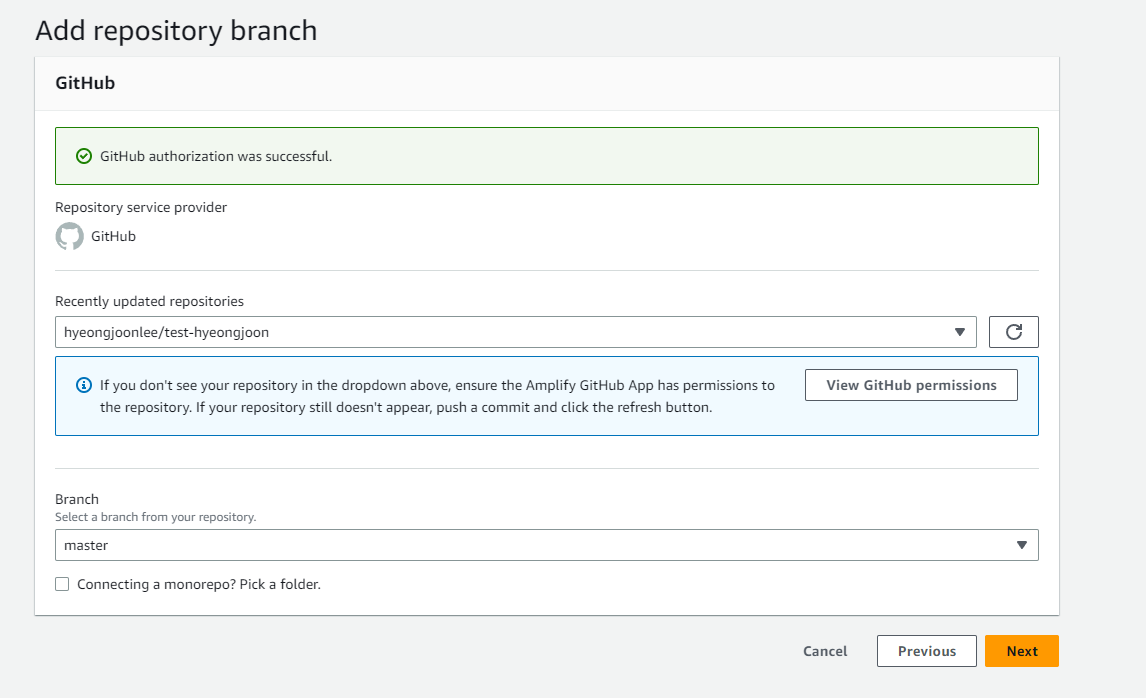Click the 'GitHub' panel header title
Image resolution: width=1146 pixels, height=698 pixels.
pyautogui.click(x=86, y=83)
